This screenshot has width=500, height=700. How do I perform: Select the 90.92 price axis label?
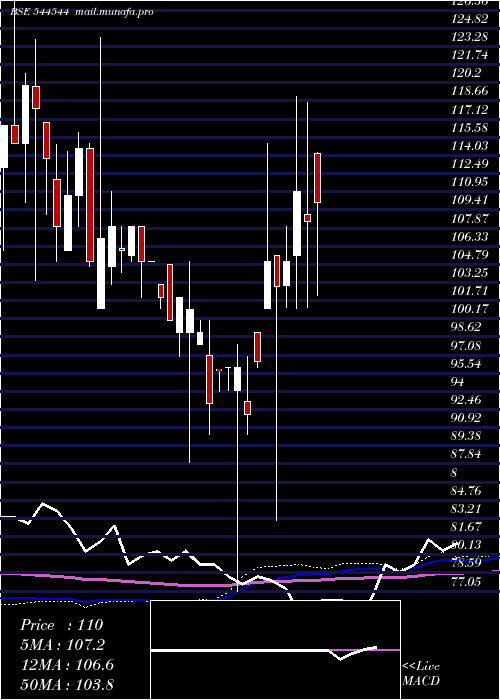click(466, 418)
